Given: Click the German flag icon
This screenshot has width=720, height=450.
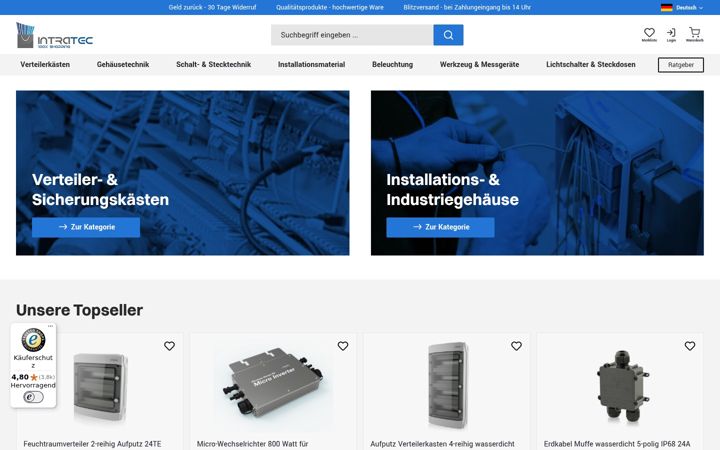Looking at the screenshot, I should point(666,7).
